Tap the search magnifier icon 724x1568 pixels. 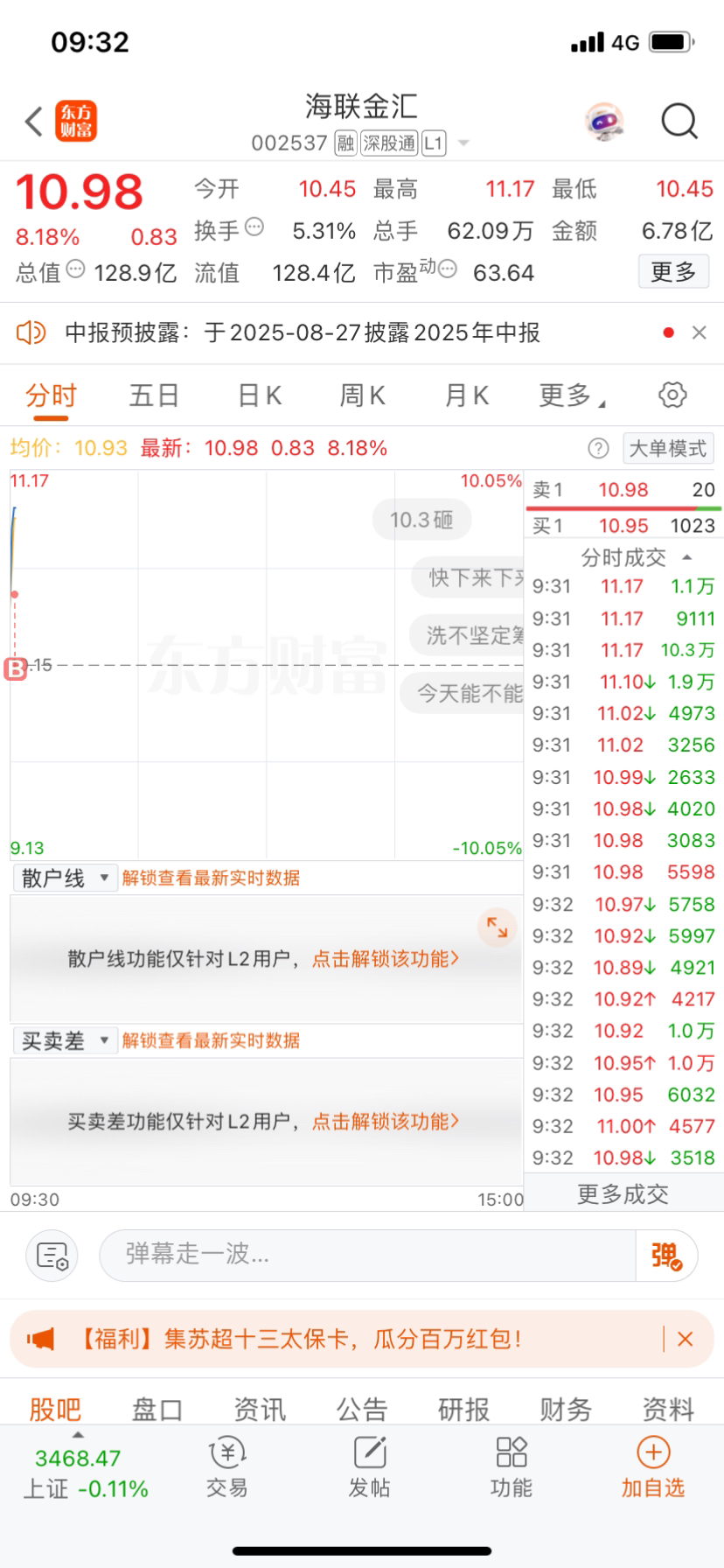(x=679, y=122)
